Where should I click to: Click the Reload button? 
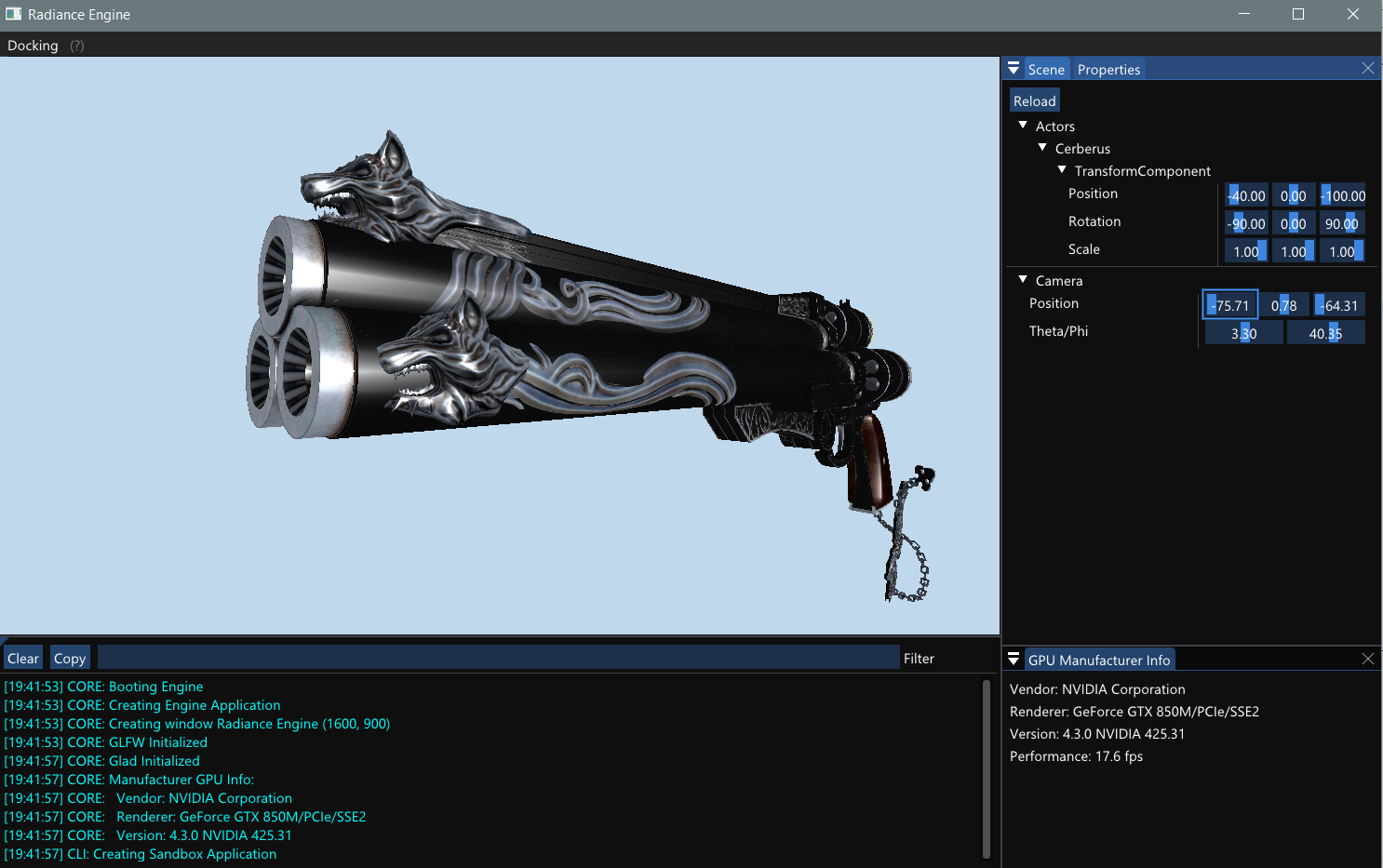1035,101
